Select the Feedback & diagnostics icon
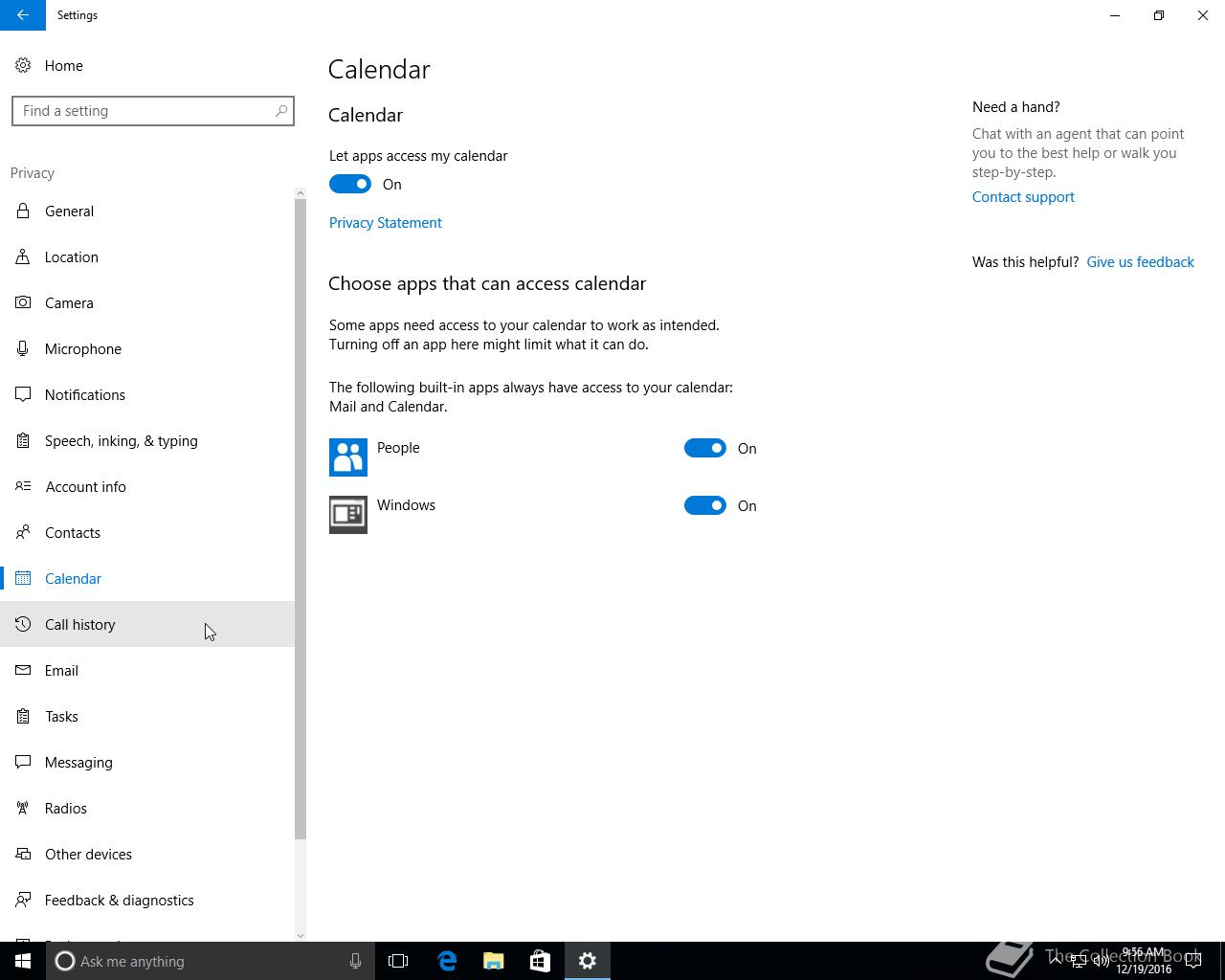1225x980 pixels. (x=23, y=900)
